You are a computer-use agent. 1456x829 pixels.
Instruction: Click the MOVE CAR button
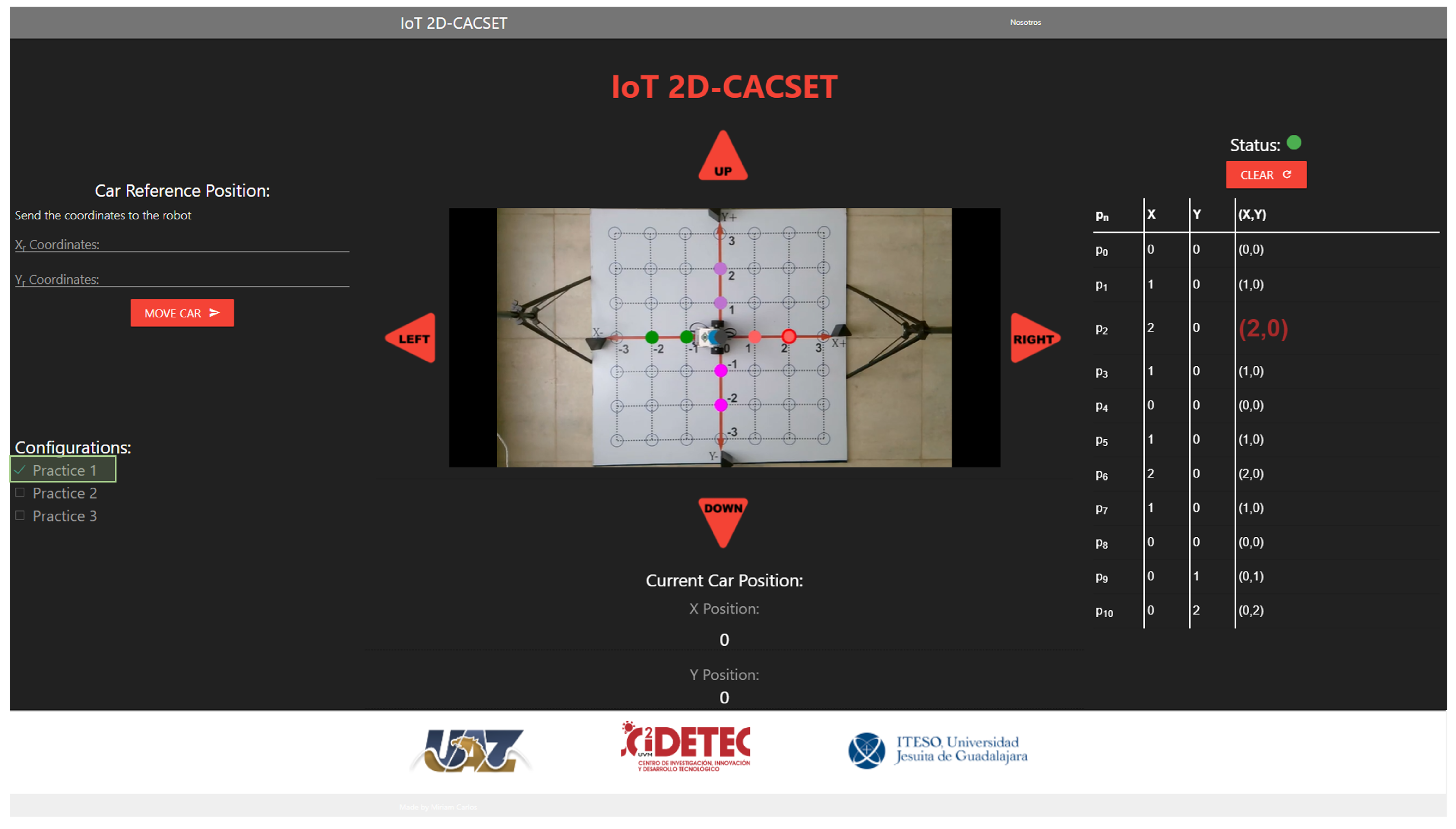(x=182, y=313)
